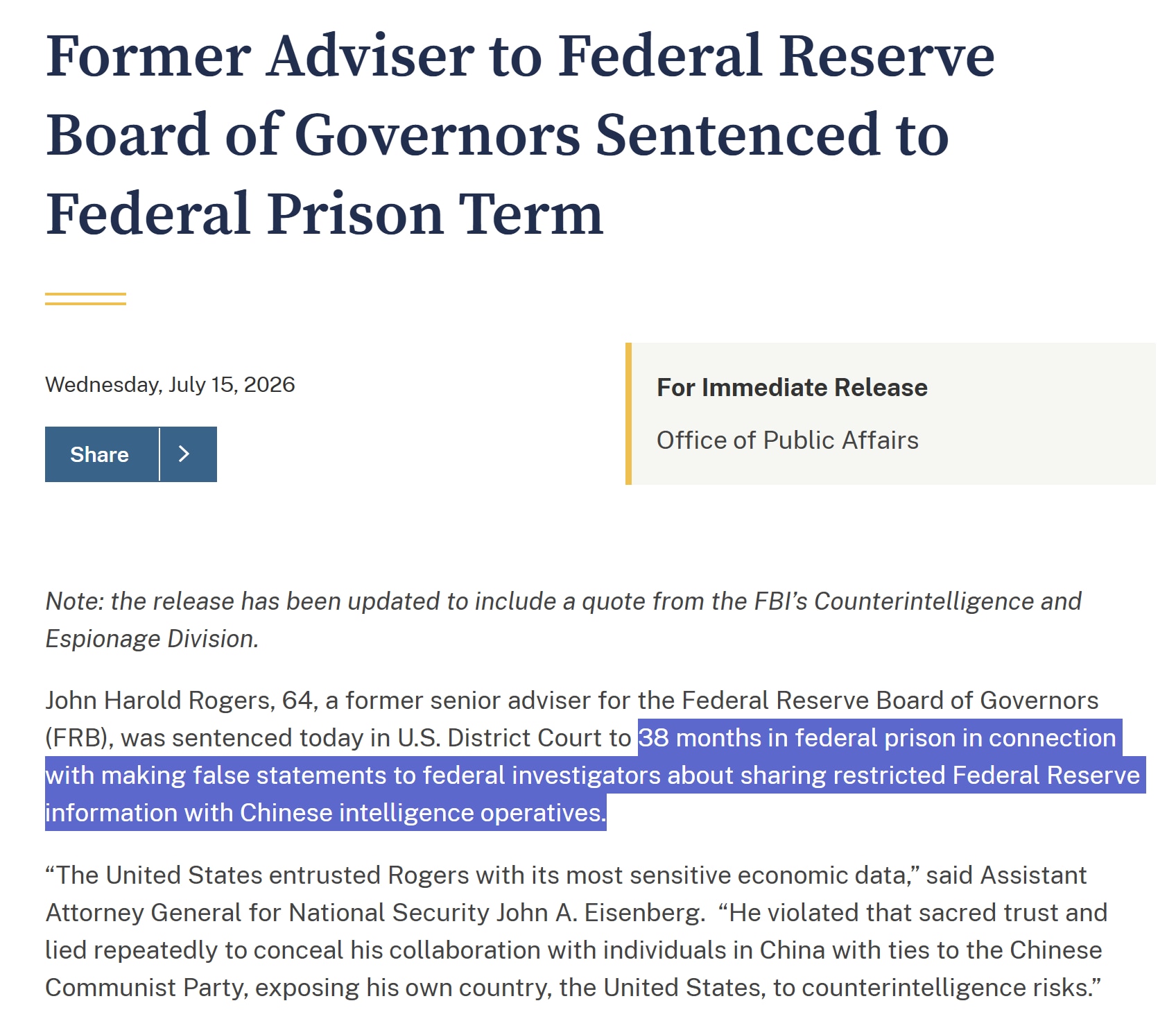
Task: Open the Office of Public Affairs text
Action: [788, 440]
